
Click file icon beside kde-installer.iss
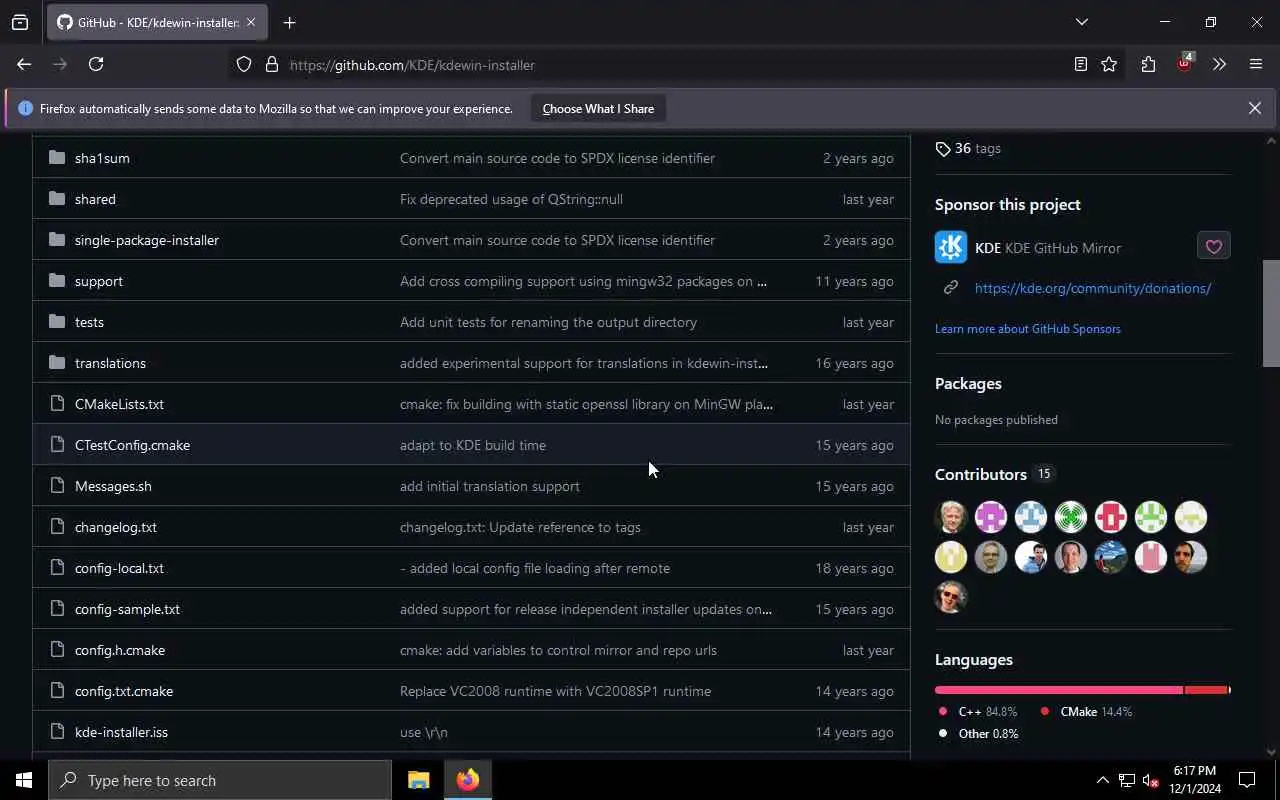57,732
